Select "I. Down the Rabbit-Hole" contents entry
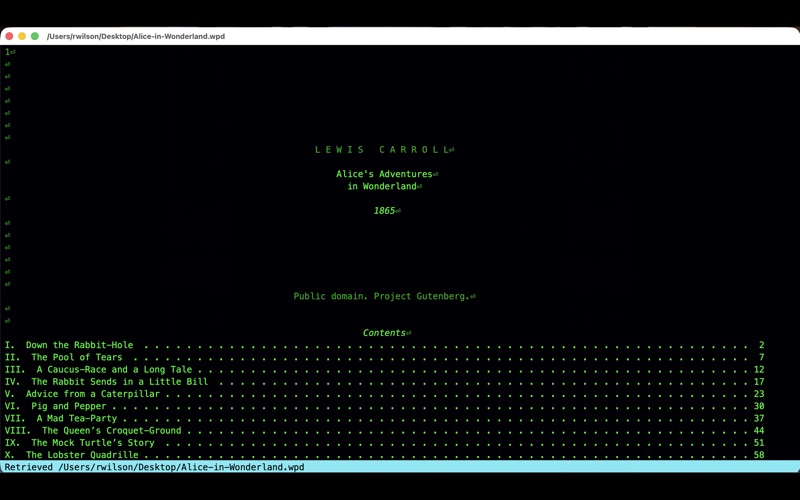Image resolution: width=800 pixels, height=500 pixels. point(69,345)
